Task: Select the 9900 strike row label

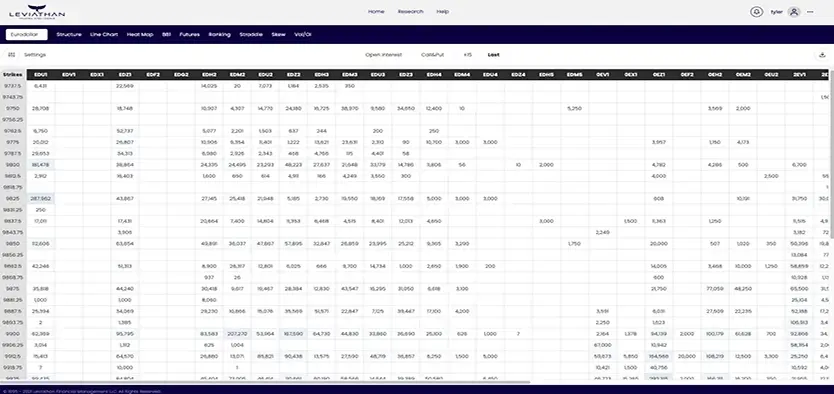Action: pos(12,334)
